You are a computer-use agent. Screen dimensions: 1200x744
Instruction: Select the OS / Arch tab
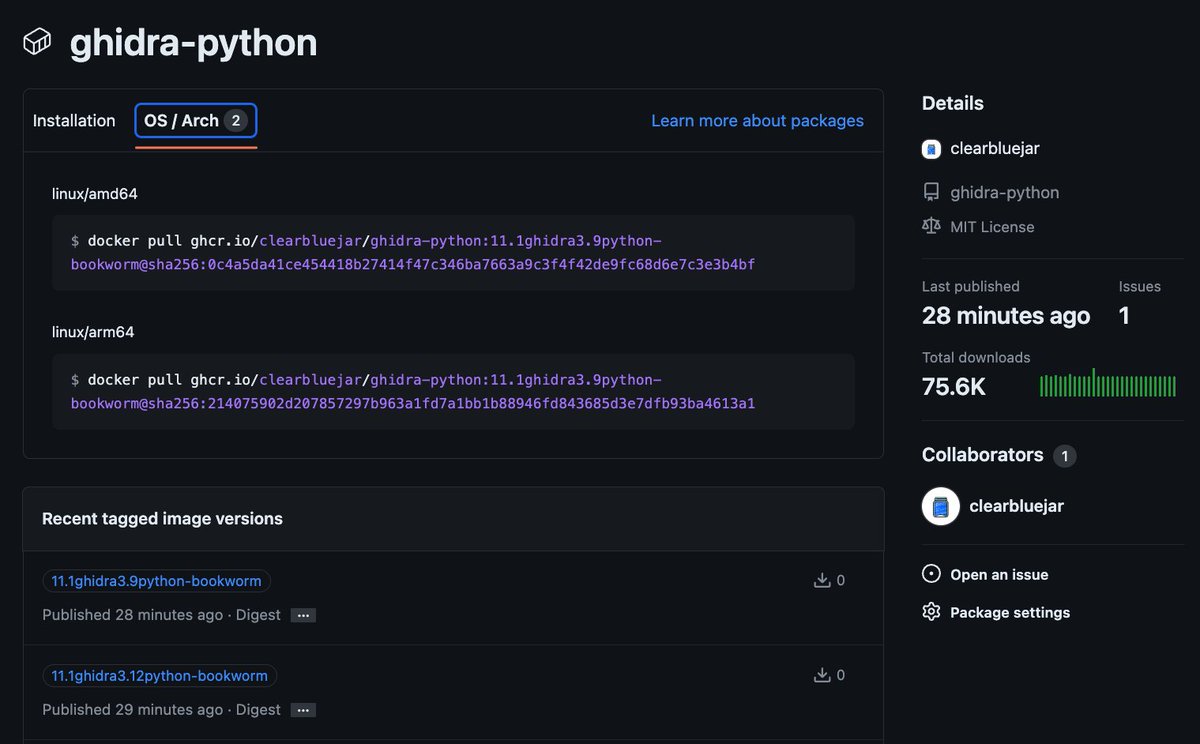pos(196,121)
